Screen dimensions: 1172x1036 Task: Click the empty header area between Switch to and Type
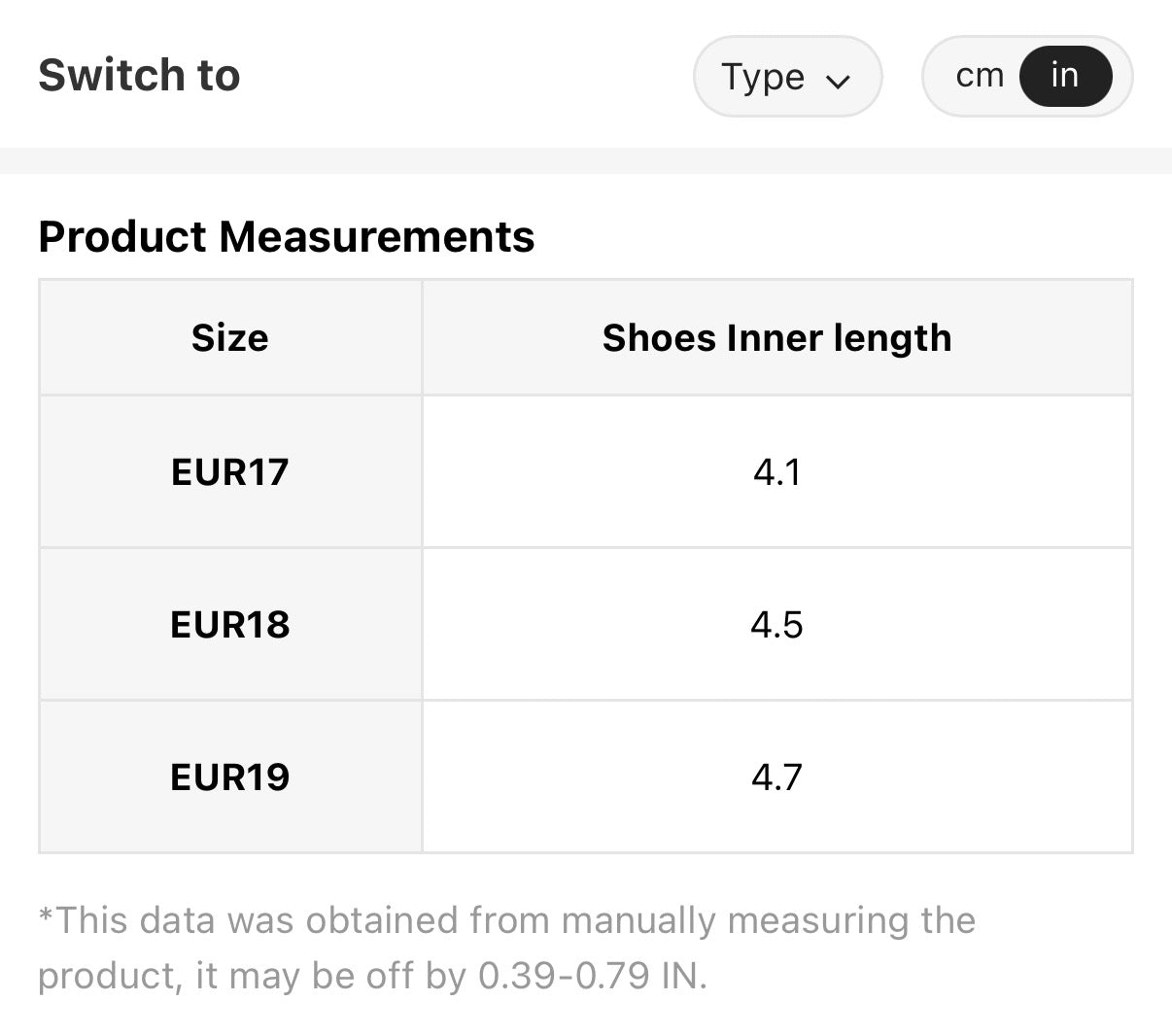coord(466,76)
